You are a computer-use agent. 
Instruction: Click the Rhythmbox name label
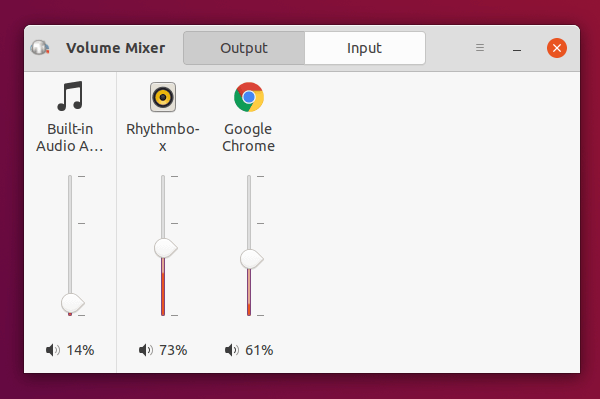(163, 137)
